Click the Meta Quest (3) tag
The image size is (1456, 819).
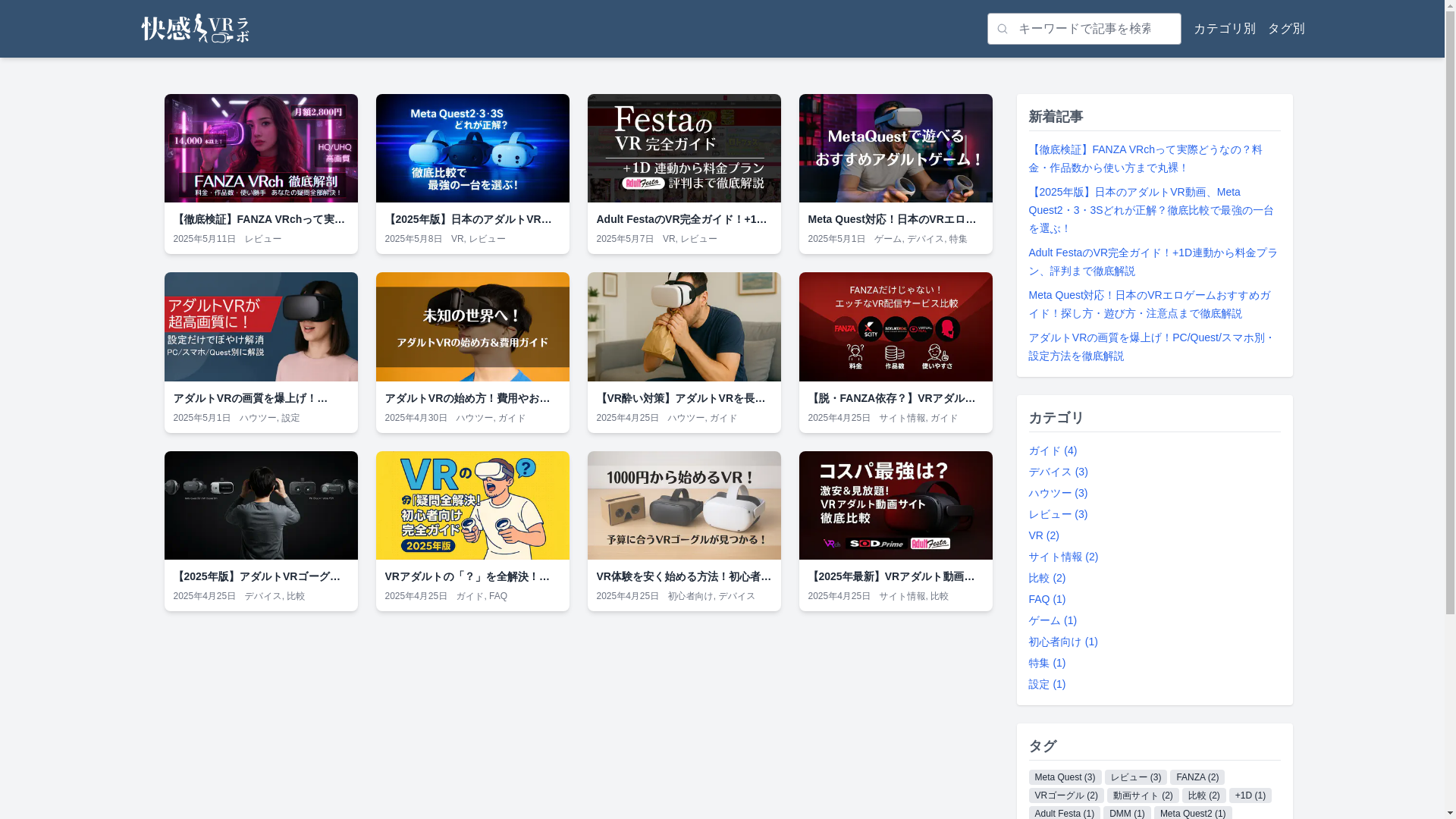point(1065,777)
